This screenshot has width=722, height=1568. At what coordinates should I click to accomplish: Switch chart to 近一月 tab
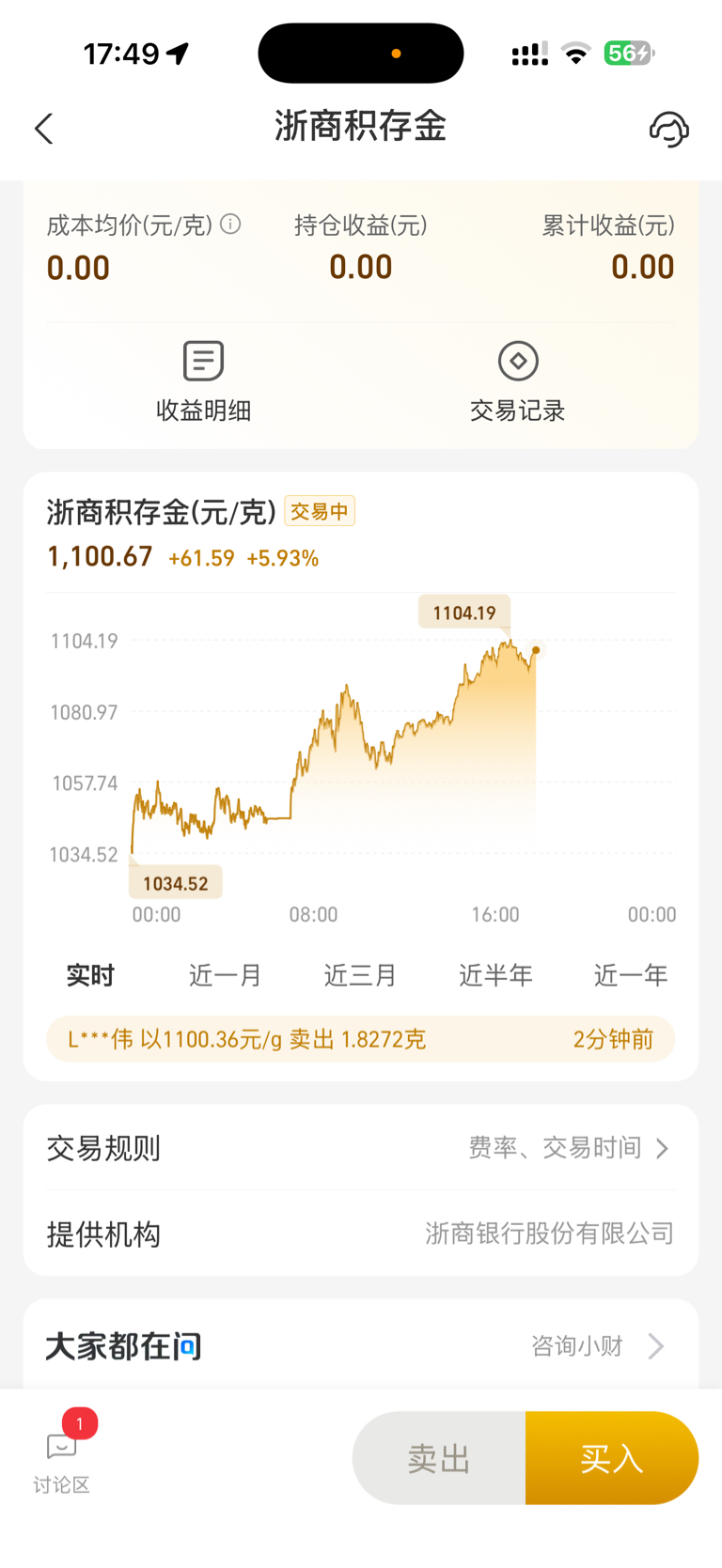tap(225, 975)
